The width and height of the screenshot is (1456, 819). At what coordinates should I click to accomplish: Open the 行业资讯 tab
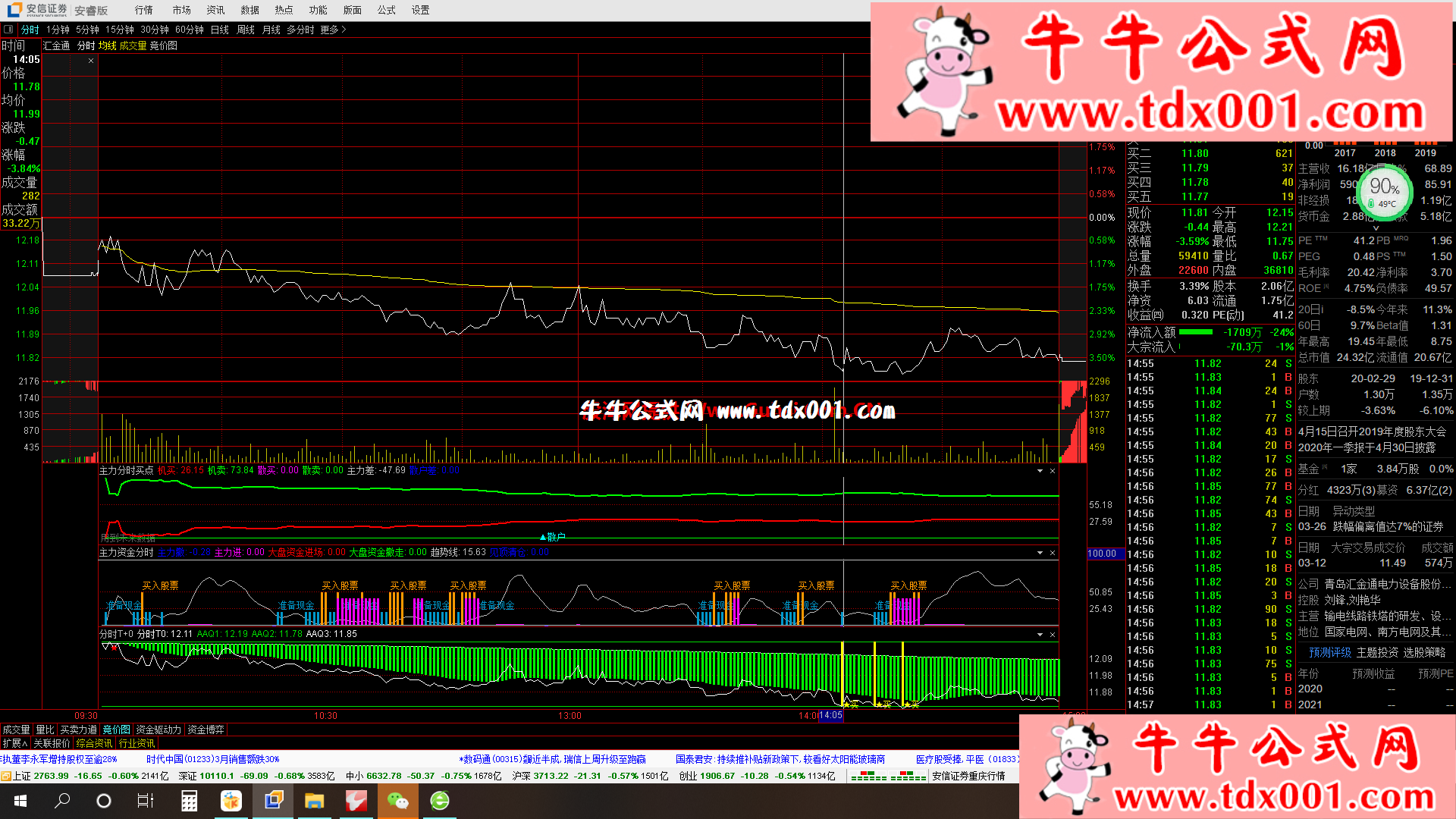point(137,743)
